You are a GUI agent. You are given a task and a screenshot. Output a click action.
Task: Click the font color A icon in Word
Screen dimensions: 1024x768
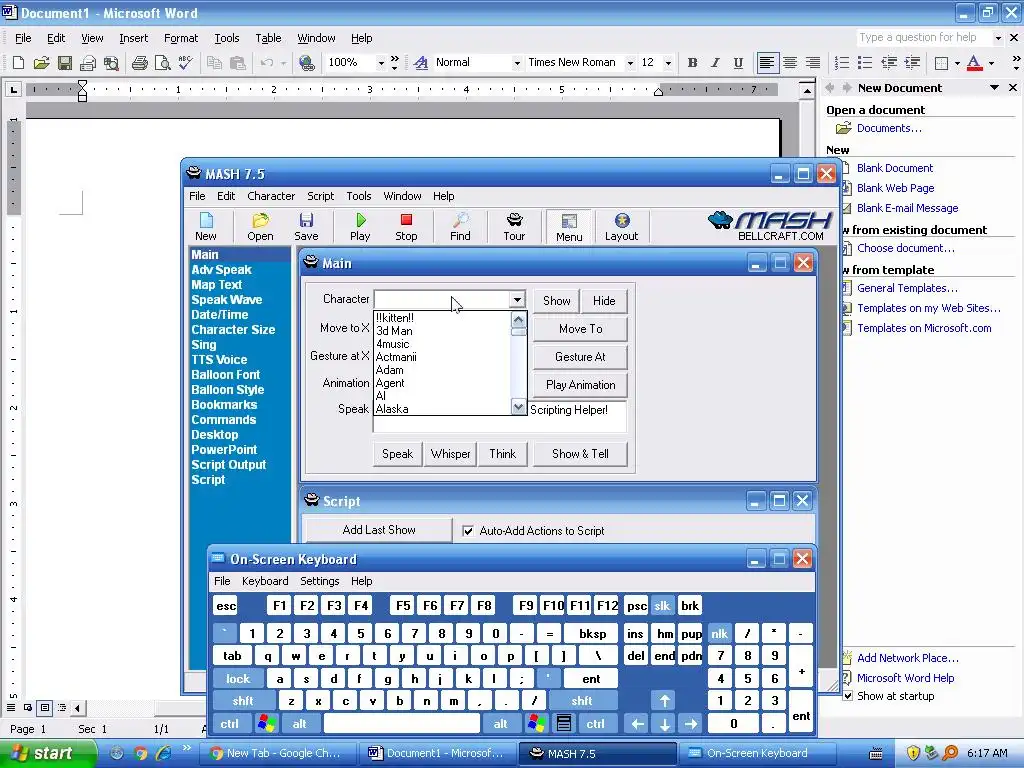click(974, 63)
